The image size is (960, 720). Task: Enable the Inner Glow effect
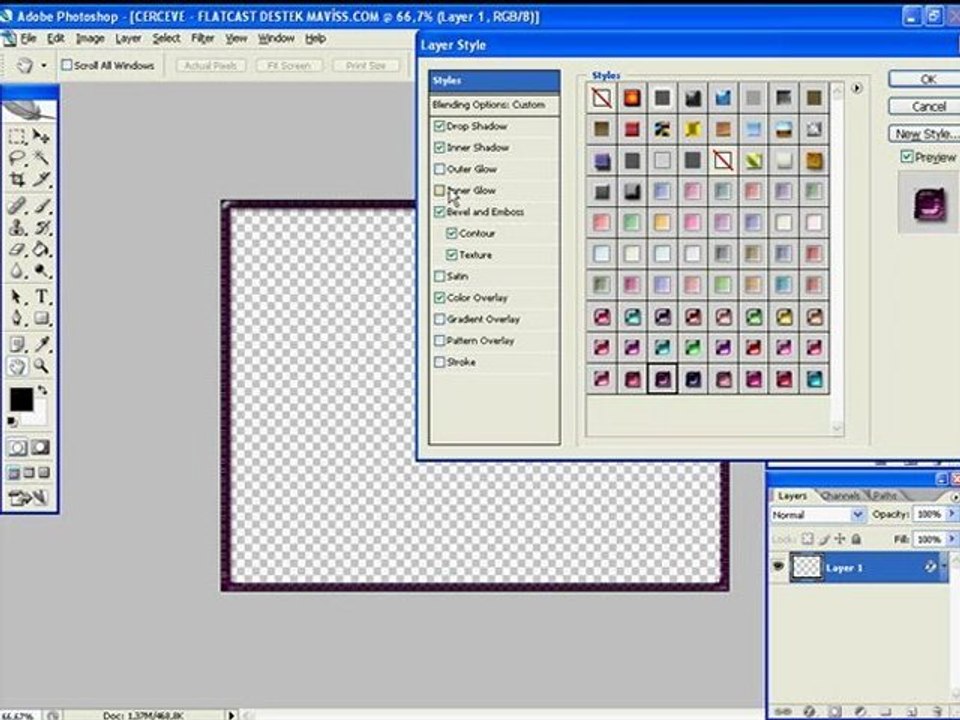[439, 190]
